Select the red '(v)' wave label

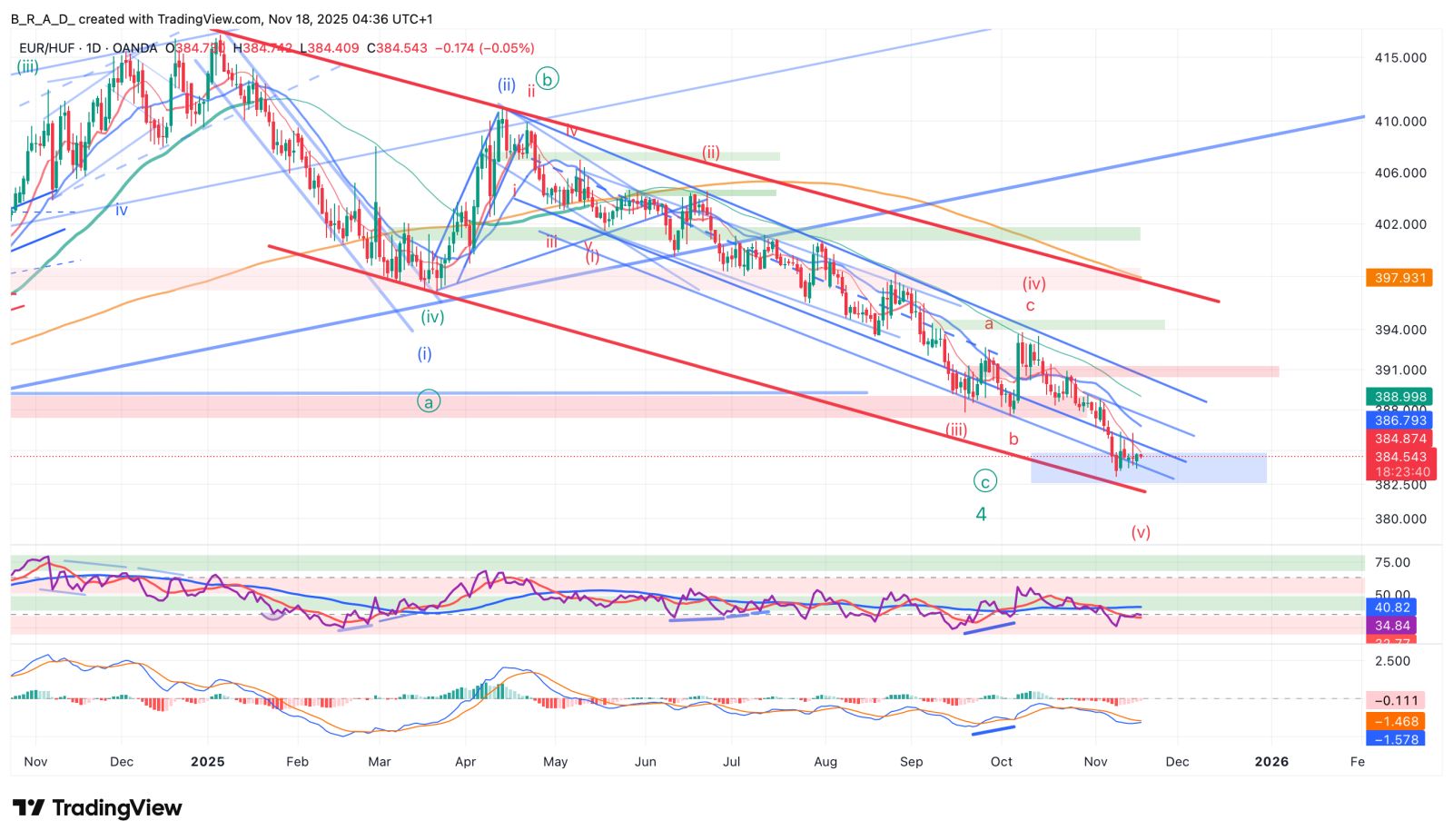(x=1141, y=532)
